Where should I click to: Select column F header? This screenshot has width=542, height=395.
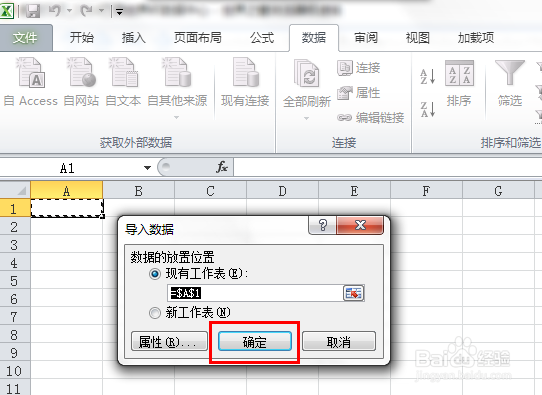tap(426, 190)
